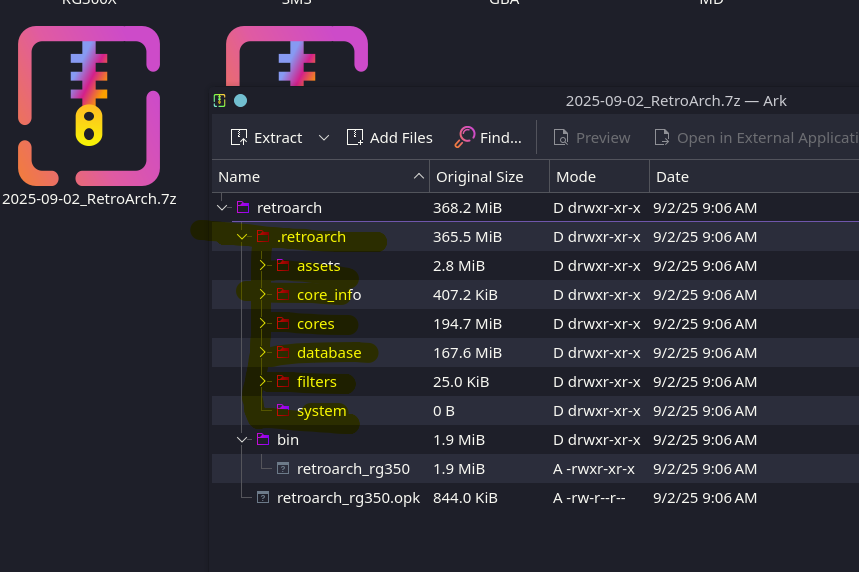This screenshot has height=572, width=859.
Task: Select the filters folder icon
Action: [x=283, y=382]
